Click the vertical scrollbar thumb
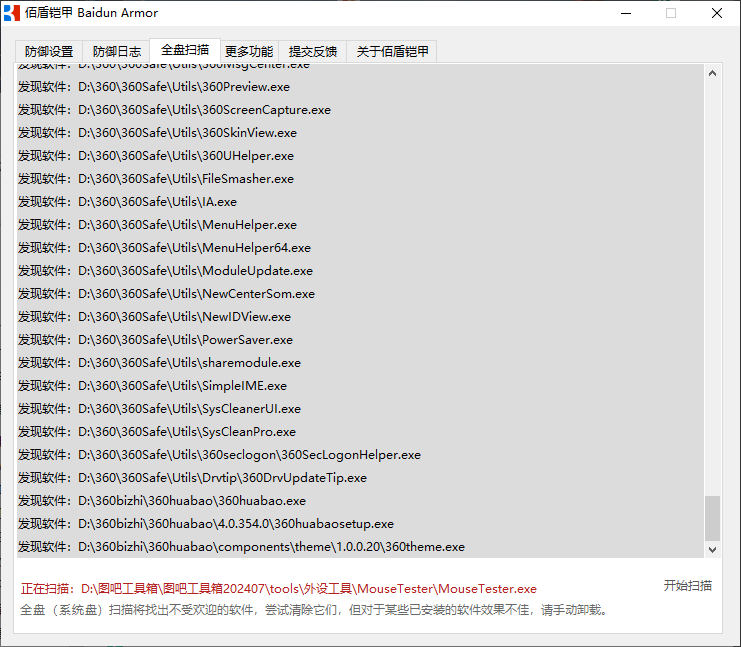Viewport: 741px width, 647px height. [x=712, y=518]
